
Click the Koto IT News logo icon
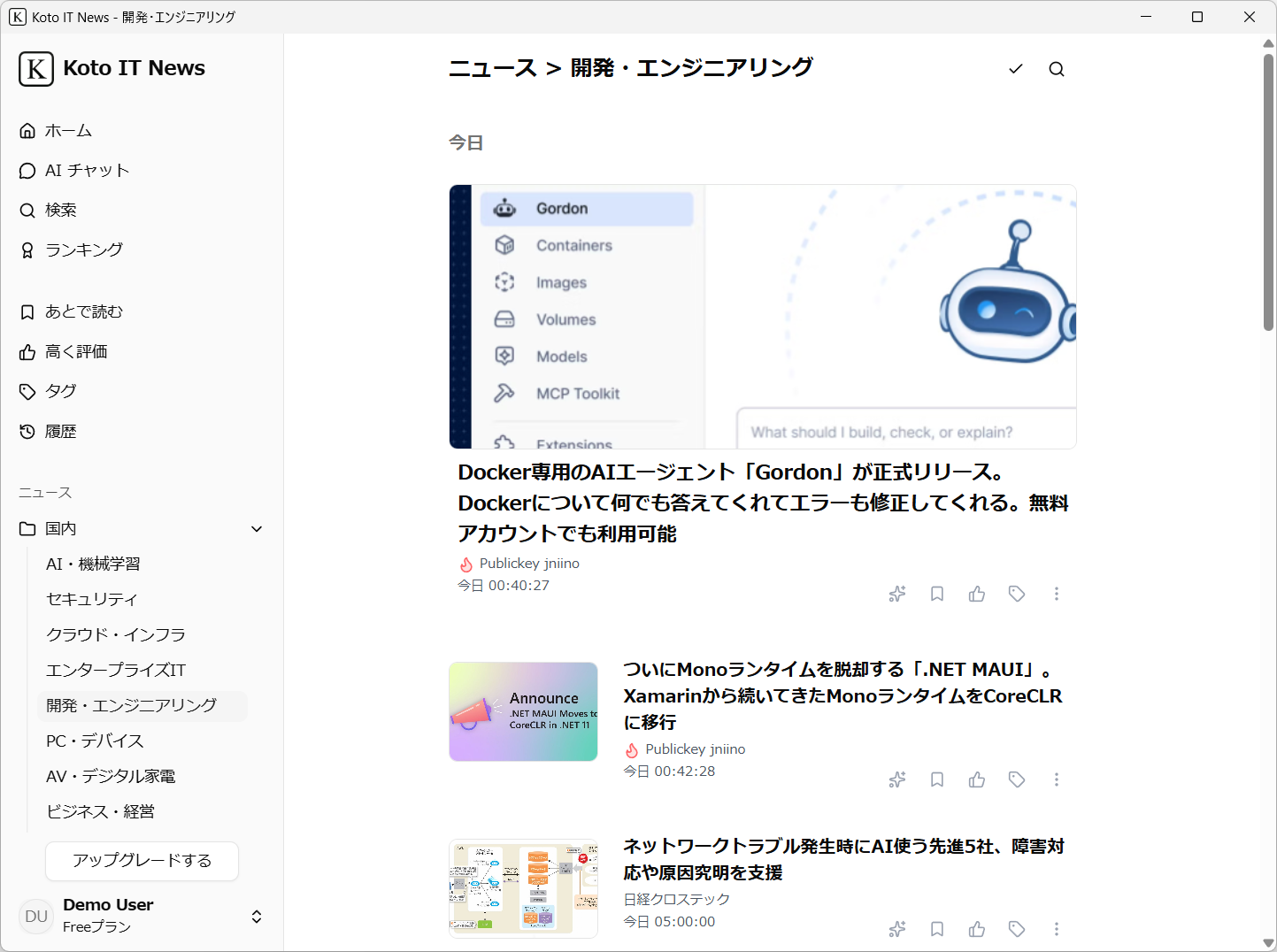pyautogui.click(x=36, y=69)
